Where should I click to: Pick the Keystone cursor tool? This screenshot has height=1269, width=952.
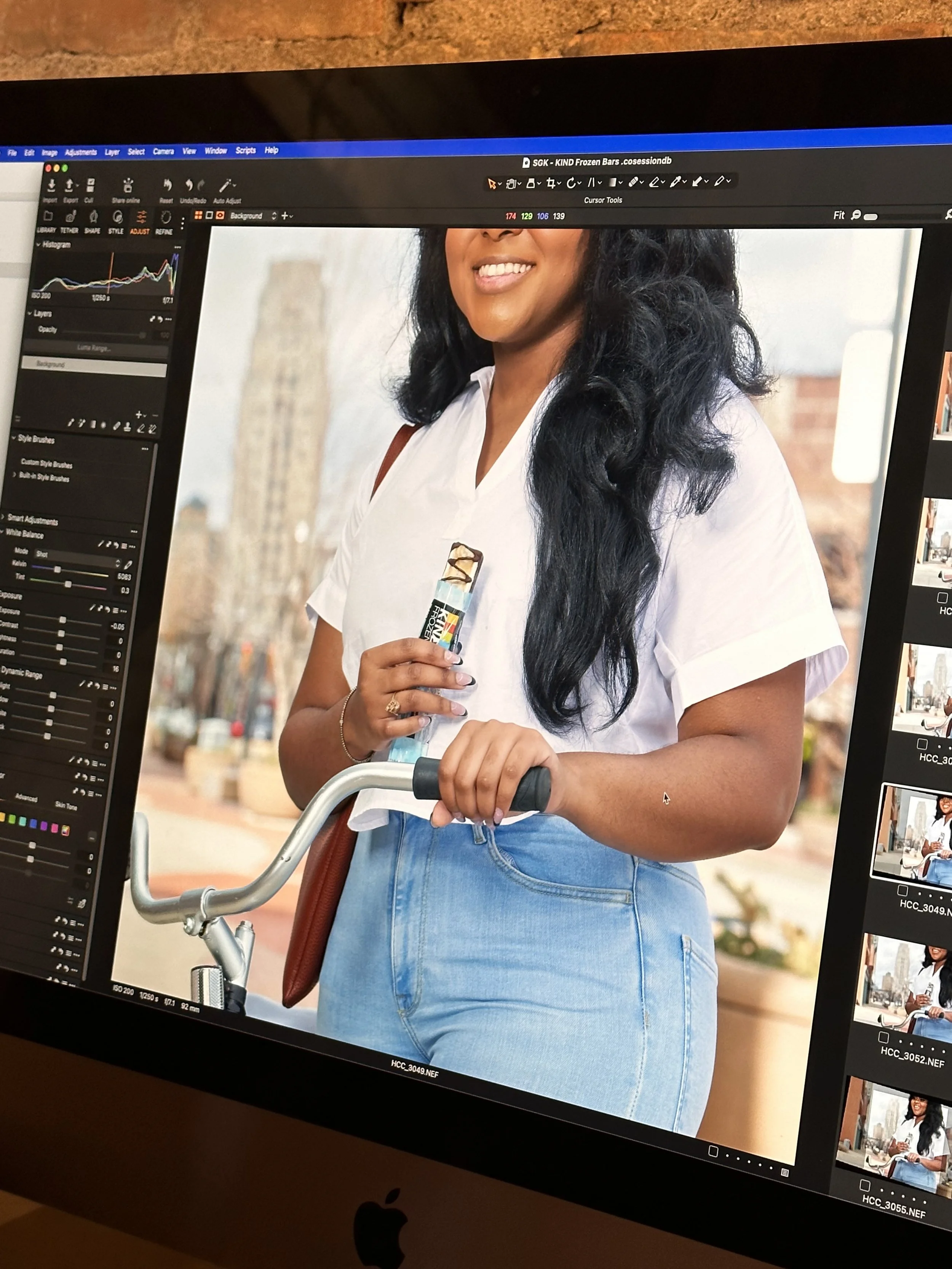tap(591, 182)
